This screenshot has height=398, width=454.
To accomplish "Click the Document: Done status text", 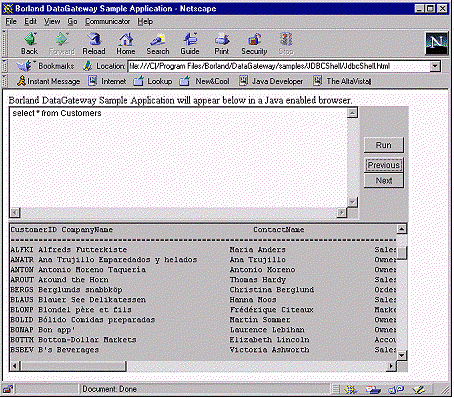I will [x=110, y=389].
